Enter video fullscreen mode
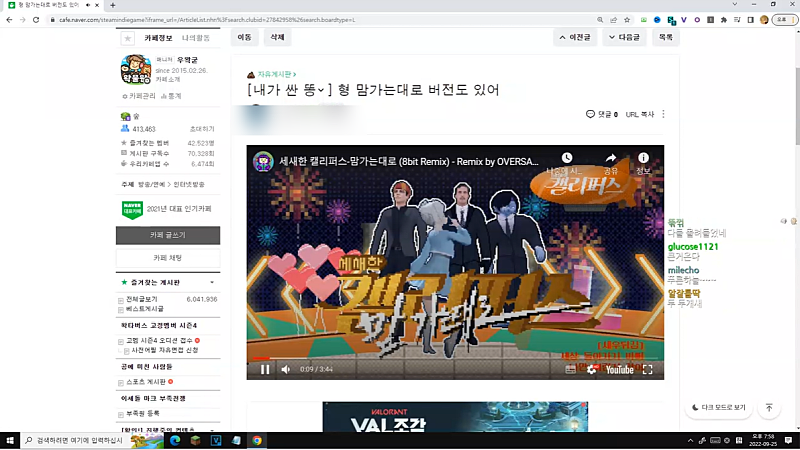Image resolution: width=800 pixels, height=450 pixels. tap(647, 369)
